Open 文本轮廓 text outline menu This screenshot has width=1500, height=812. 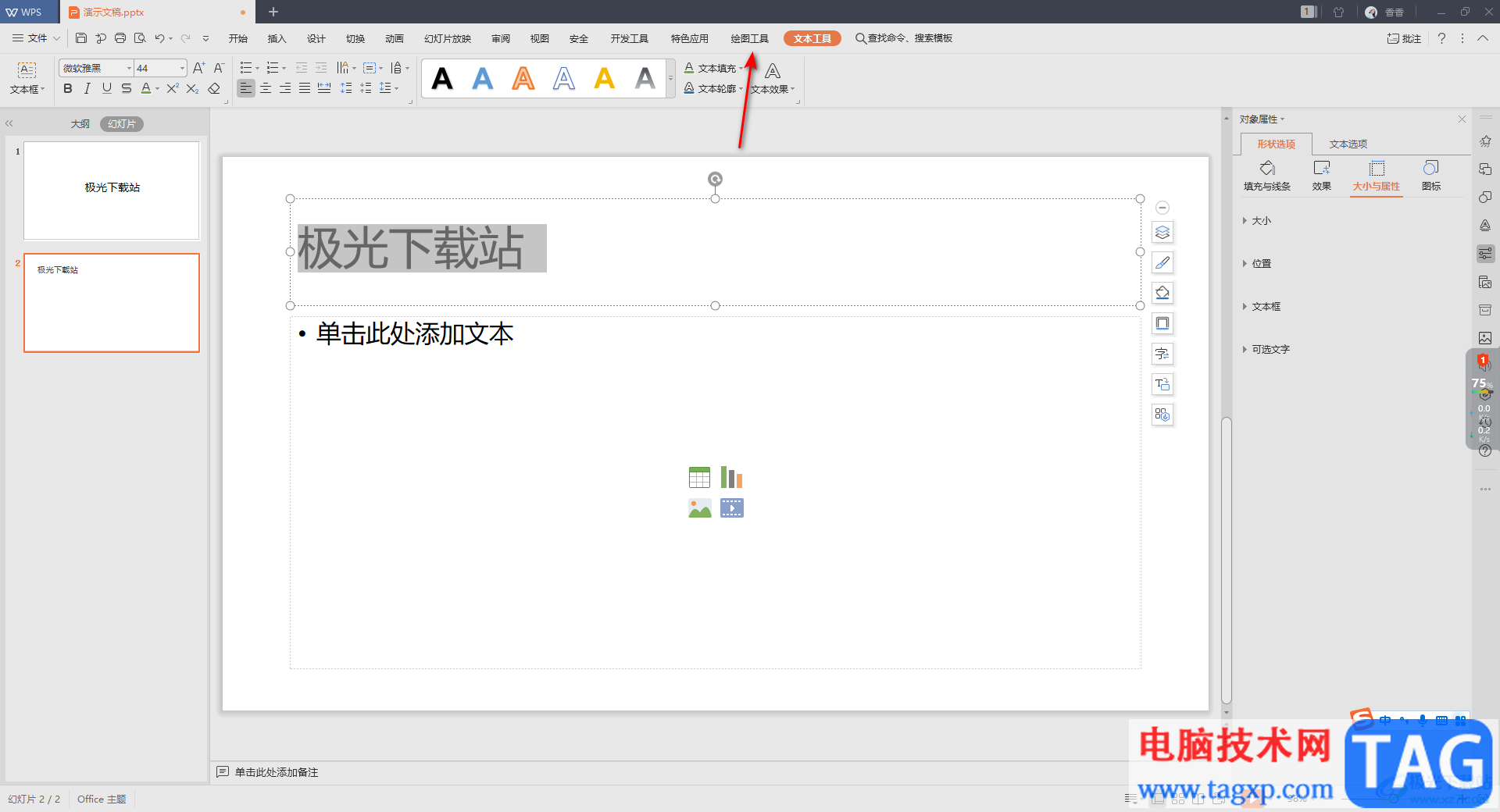click(713, 88)
